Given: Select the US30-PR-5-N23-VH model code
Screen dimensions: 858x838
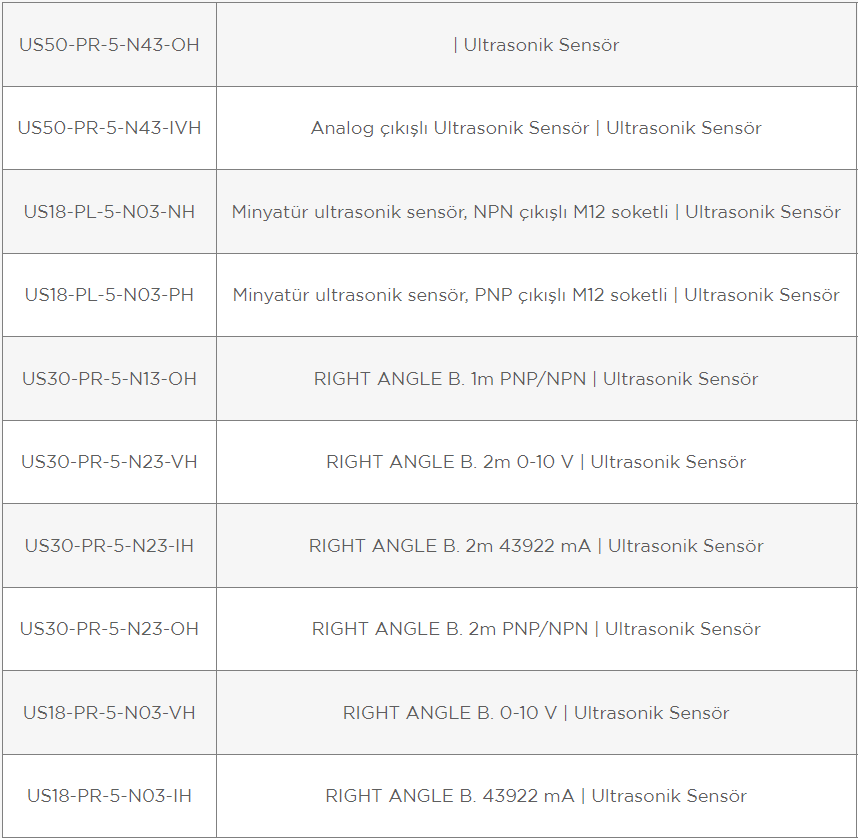Looking at the screenshot, I should point(109,462).
